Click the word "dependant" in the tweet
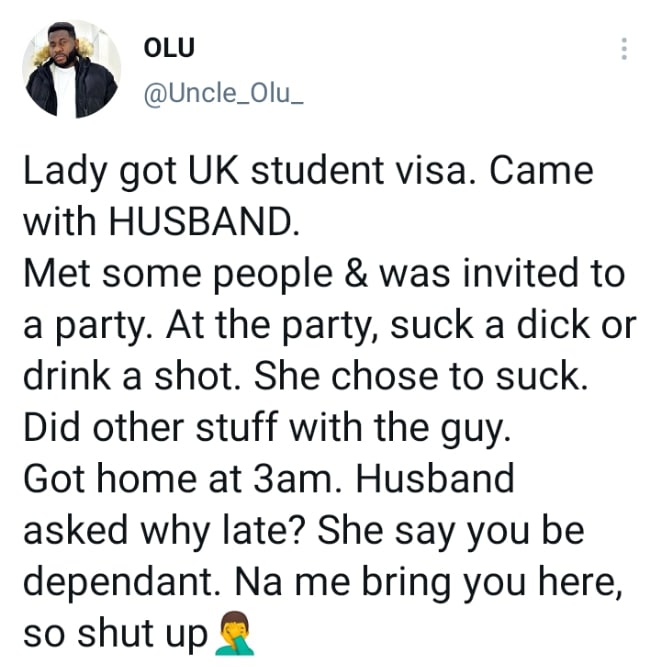The height and width of the screenshot is (667, 661). [120, 584]
